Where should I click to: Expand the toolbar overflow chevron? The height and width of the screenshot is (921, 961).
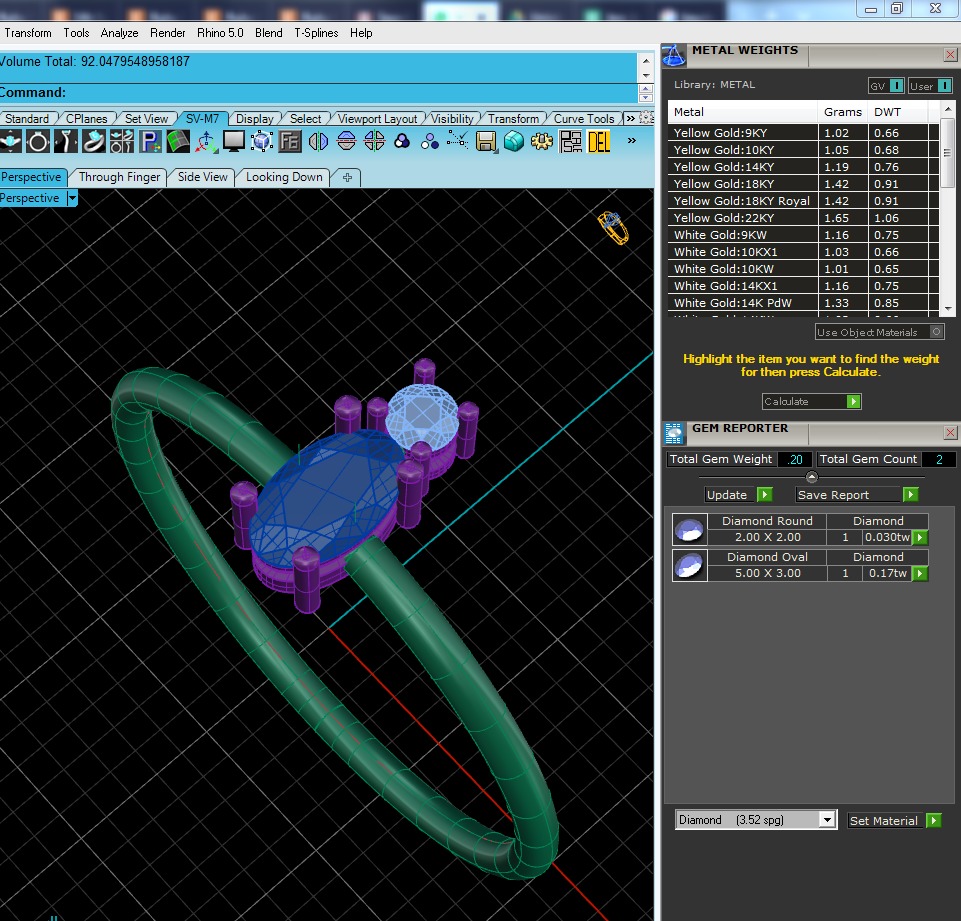(x=632, y=141)
